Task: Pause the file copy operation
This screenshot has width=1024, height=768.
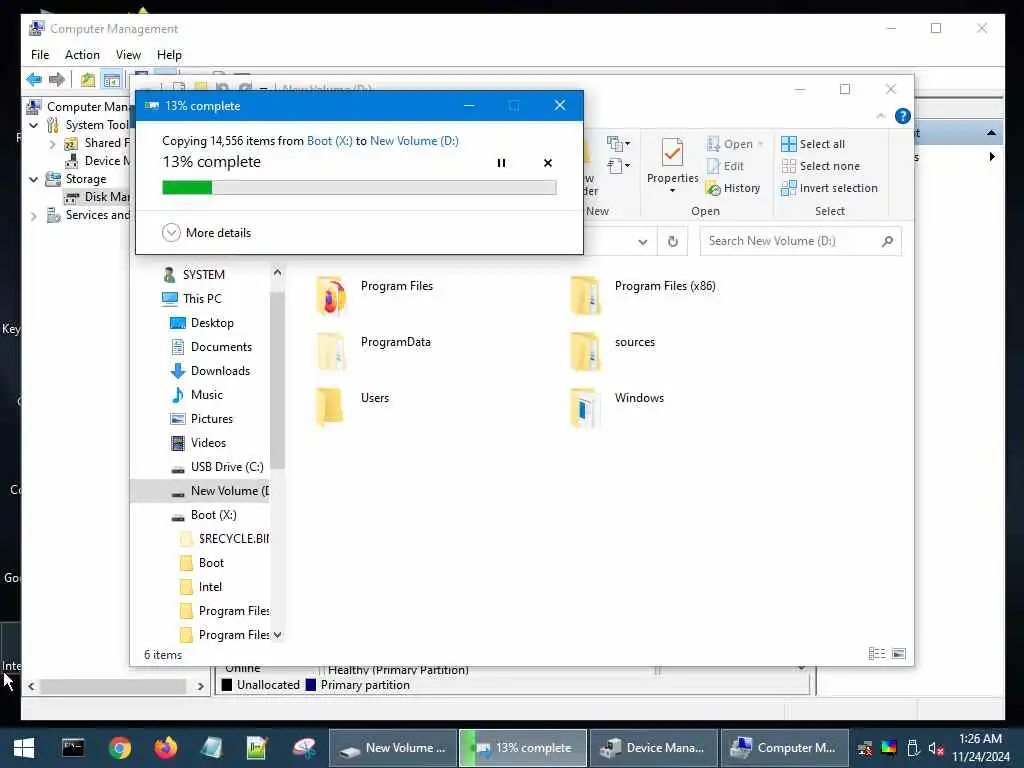Action: (501, 163)
